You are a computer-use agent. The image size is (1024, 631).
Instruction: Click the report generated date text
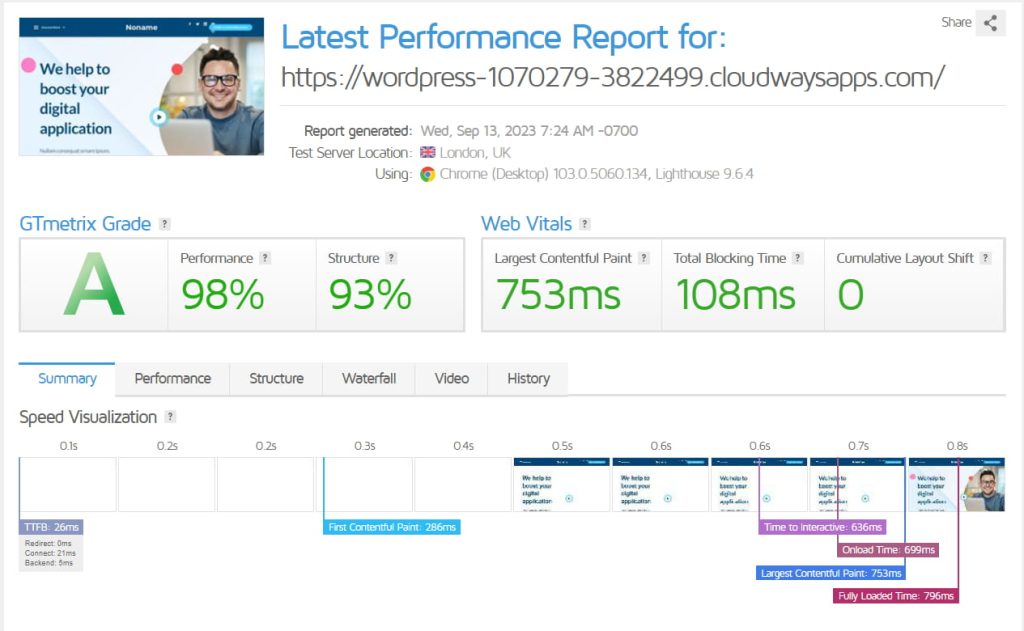click(x=529, y=131)
